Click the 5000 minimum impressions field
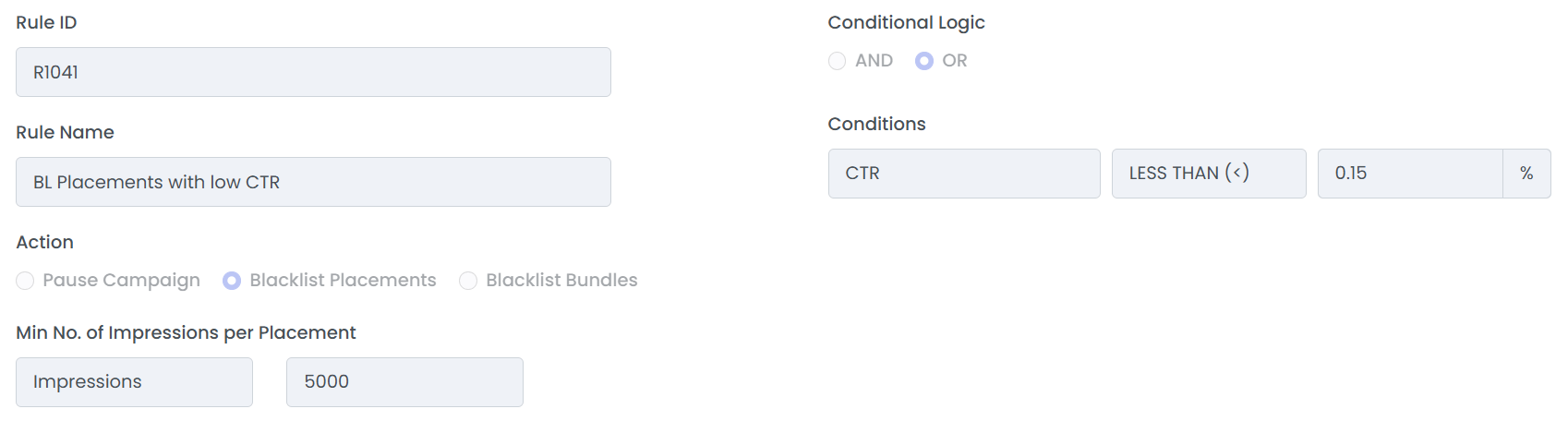 coord(404,382)
